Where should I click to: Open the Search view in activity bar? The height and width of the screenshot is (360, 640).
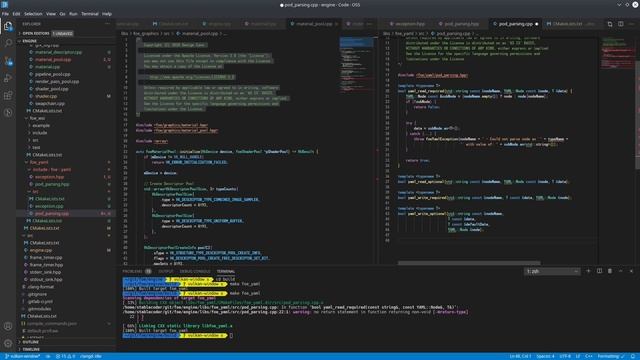click(8, 43)
